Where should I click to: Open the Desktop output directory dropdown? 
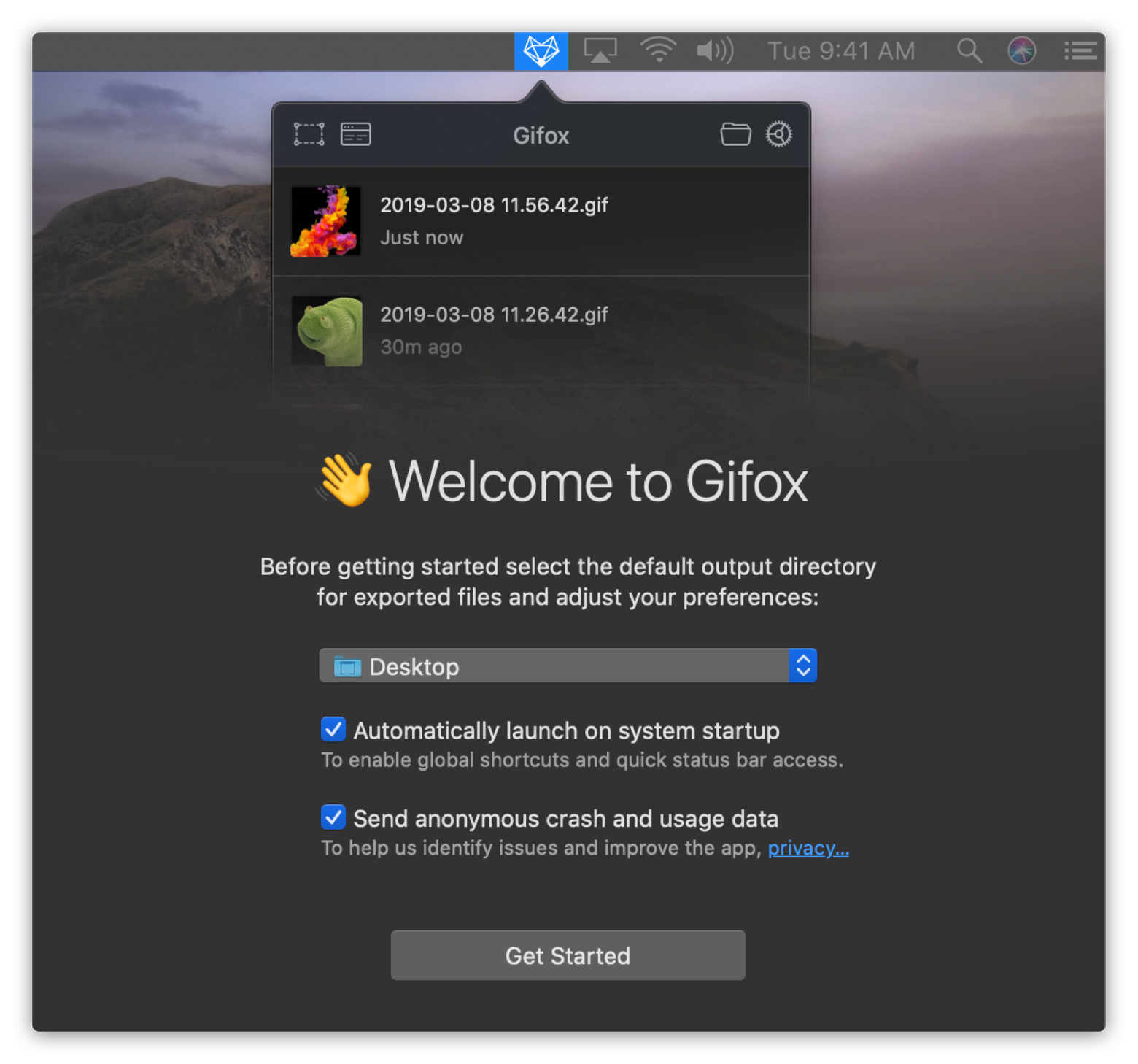coord(568,666)
